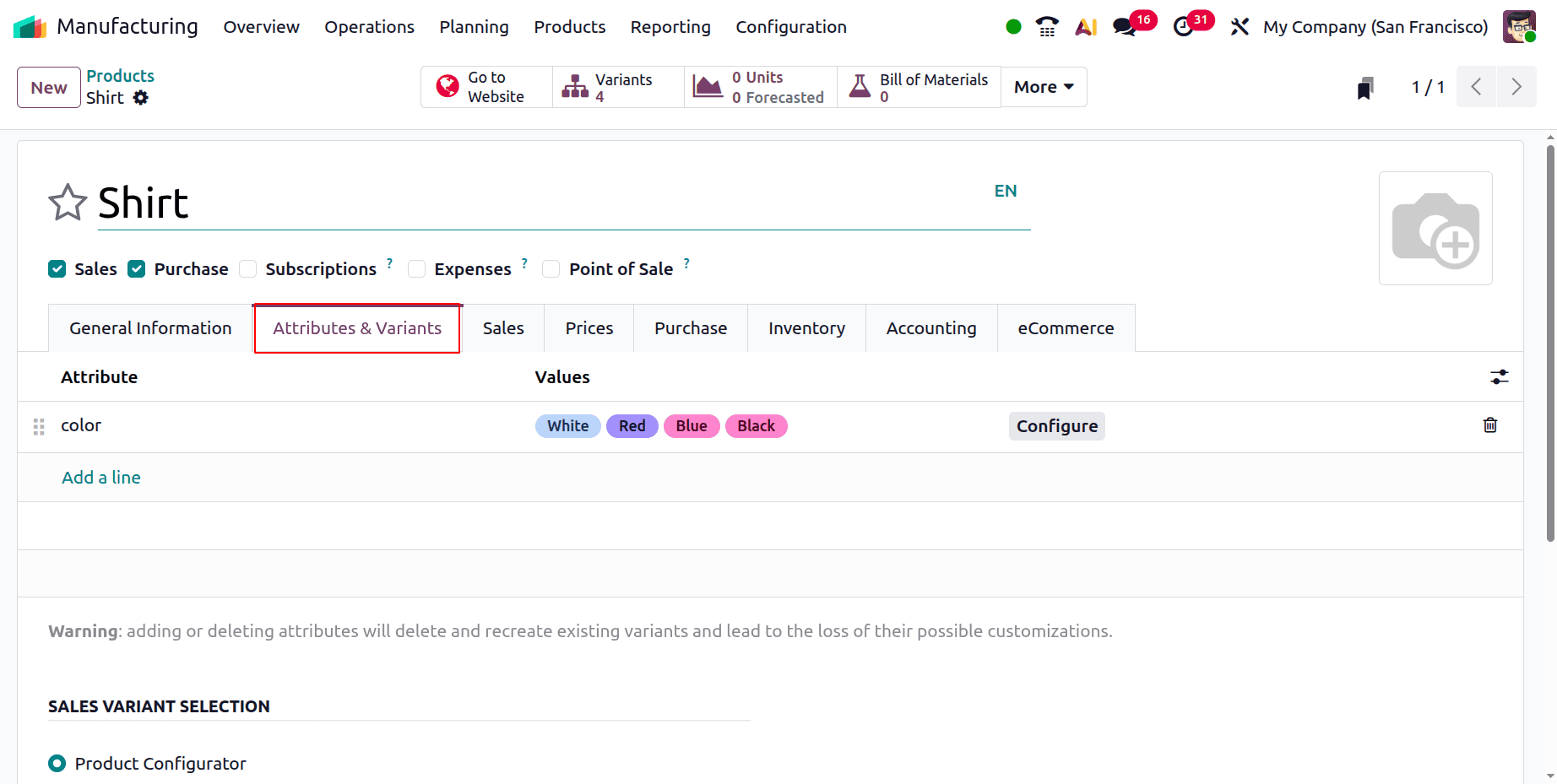Switch to the Prices tab
Screen dimensions: 1557x784
tap(589, 328)
